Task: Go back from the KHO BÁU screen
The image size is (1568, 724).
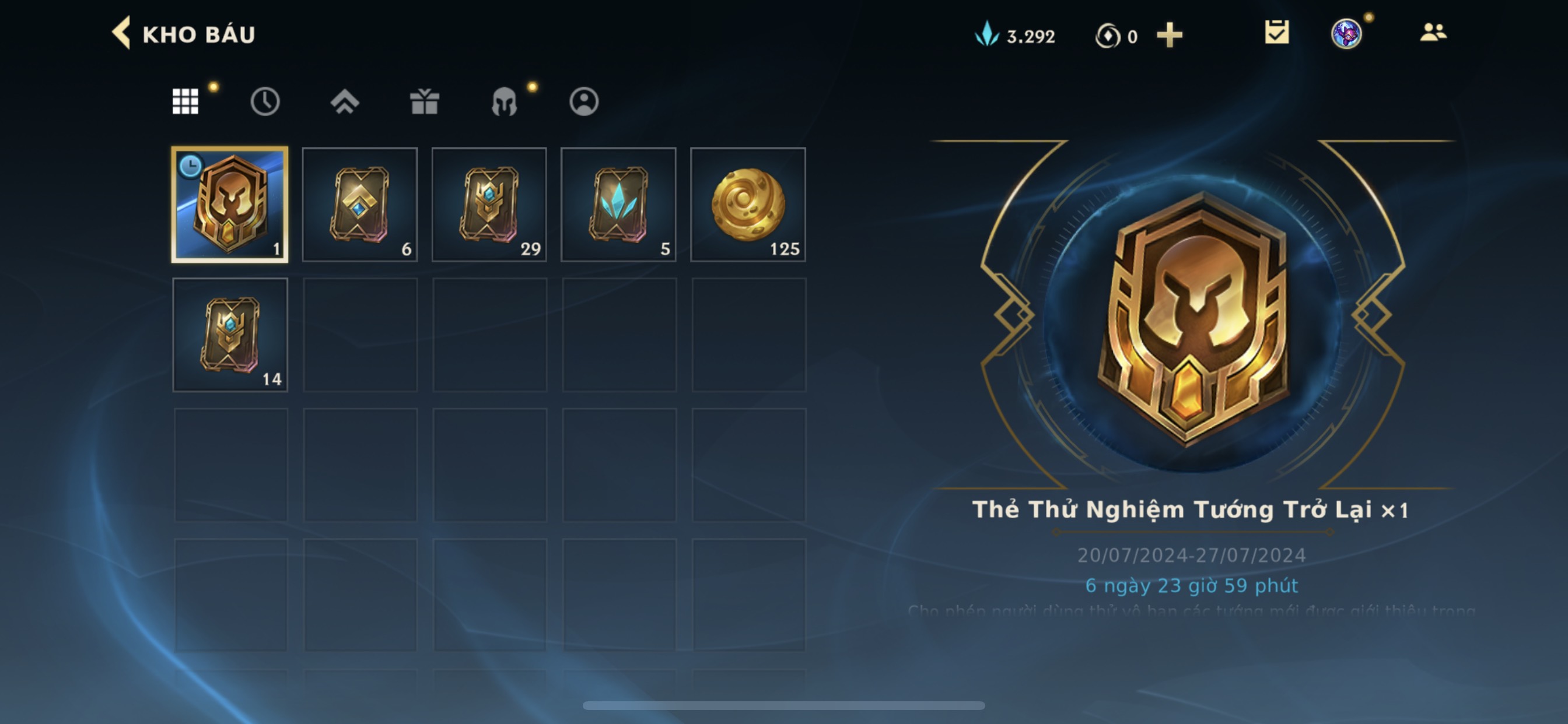Action: click(121, 33)
